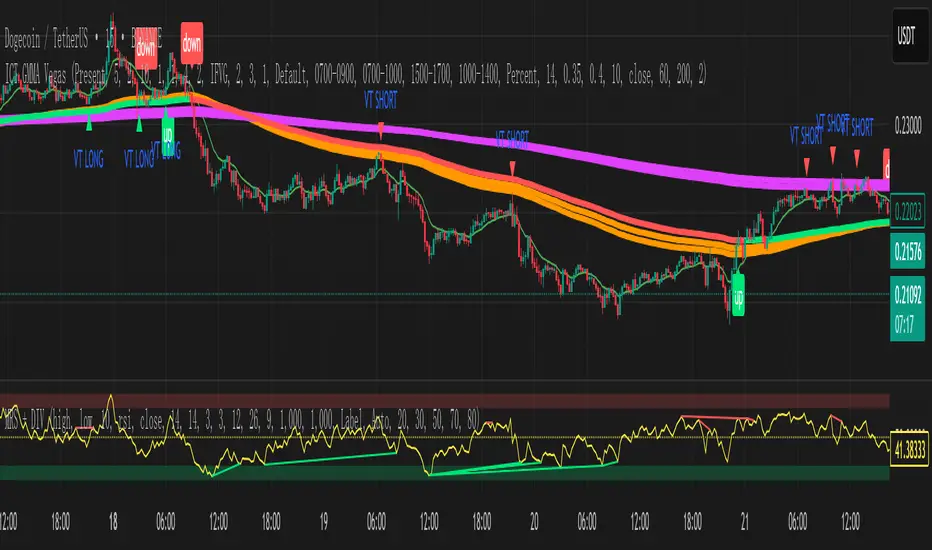932x550 pixels.
Task: Click the 41.38333 RSI value tag
Action: (909, 450)
